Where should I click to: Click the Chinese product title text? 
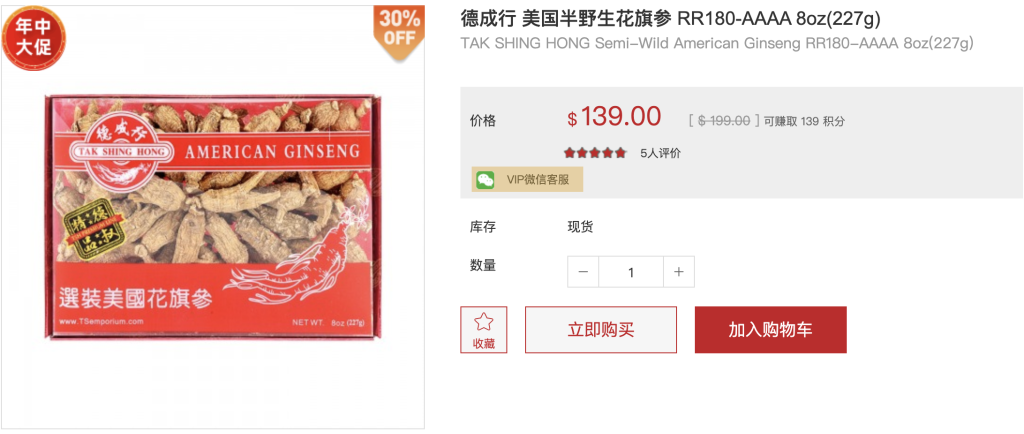[671, 19]
